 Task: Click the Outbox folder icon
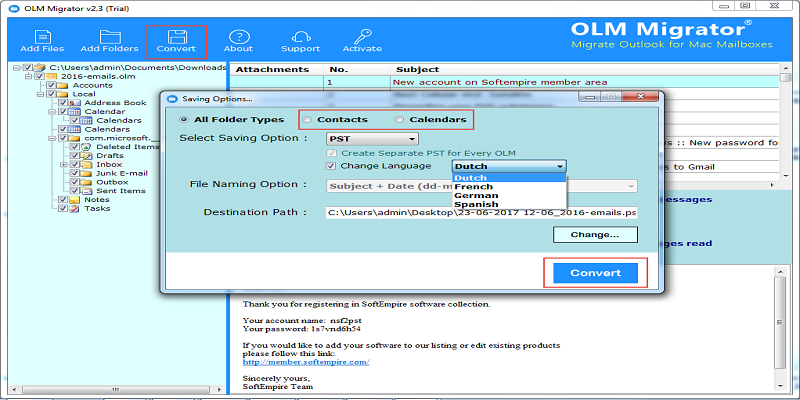(x=87, y=182)
